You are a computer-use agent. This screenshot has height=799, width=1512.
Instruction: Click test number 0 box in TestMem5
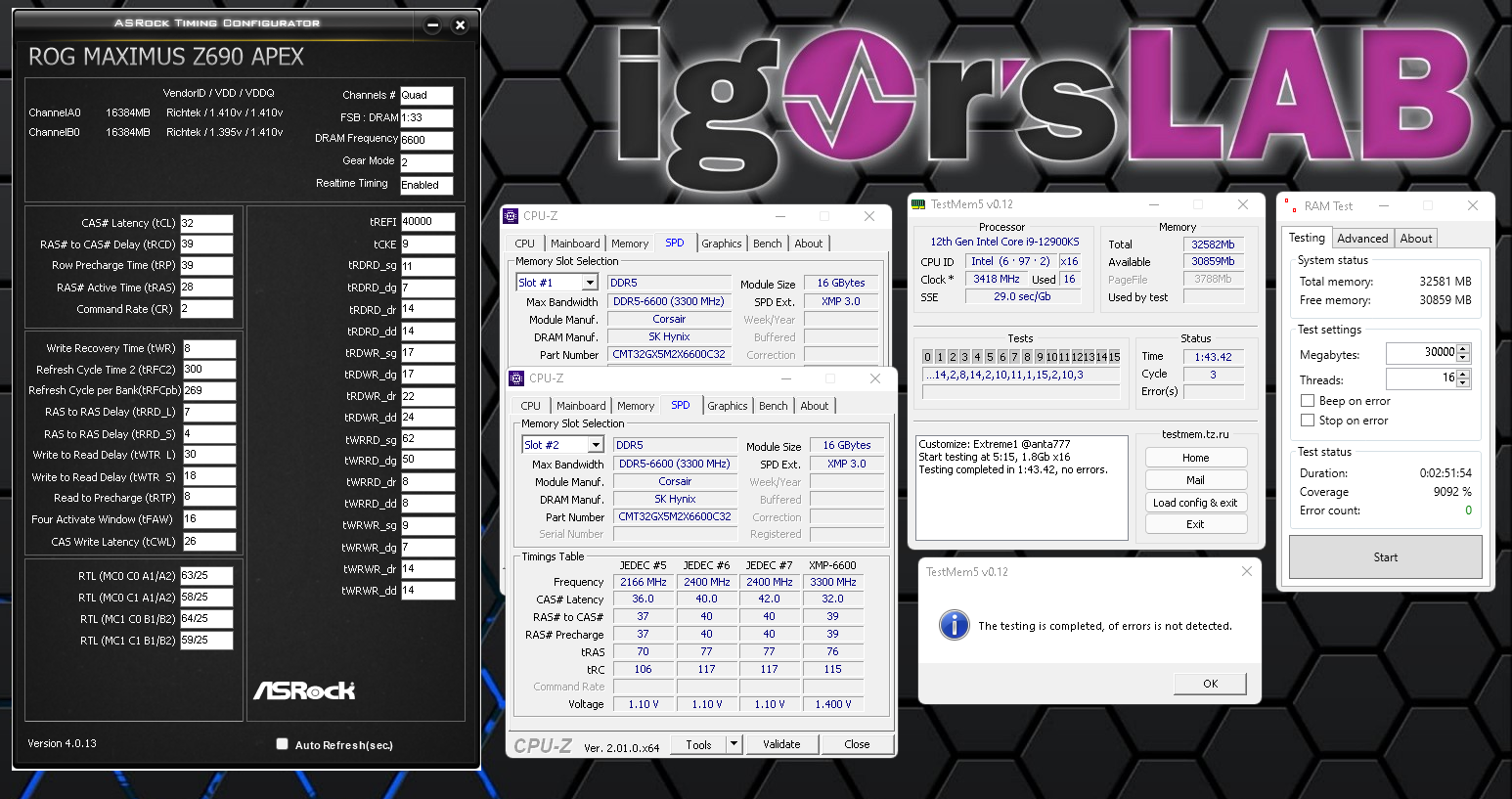[x=928, y=357]
